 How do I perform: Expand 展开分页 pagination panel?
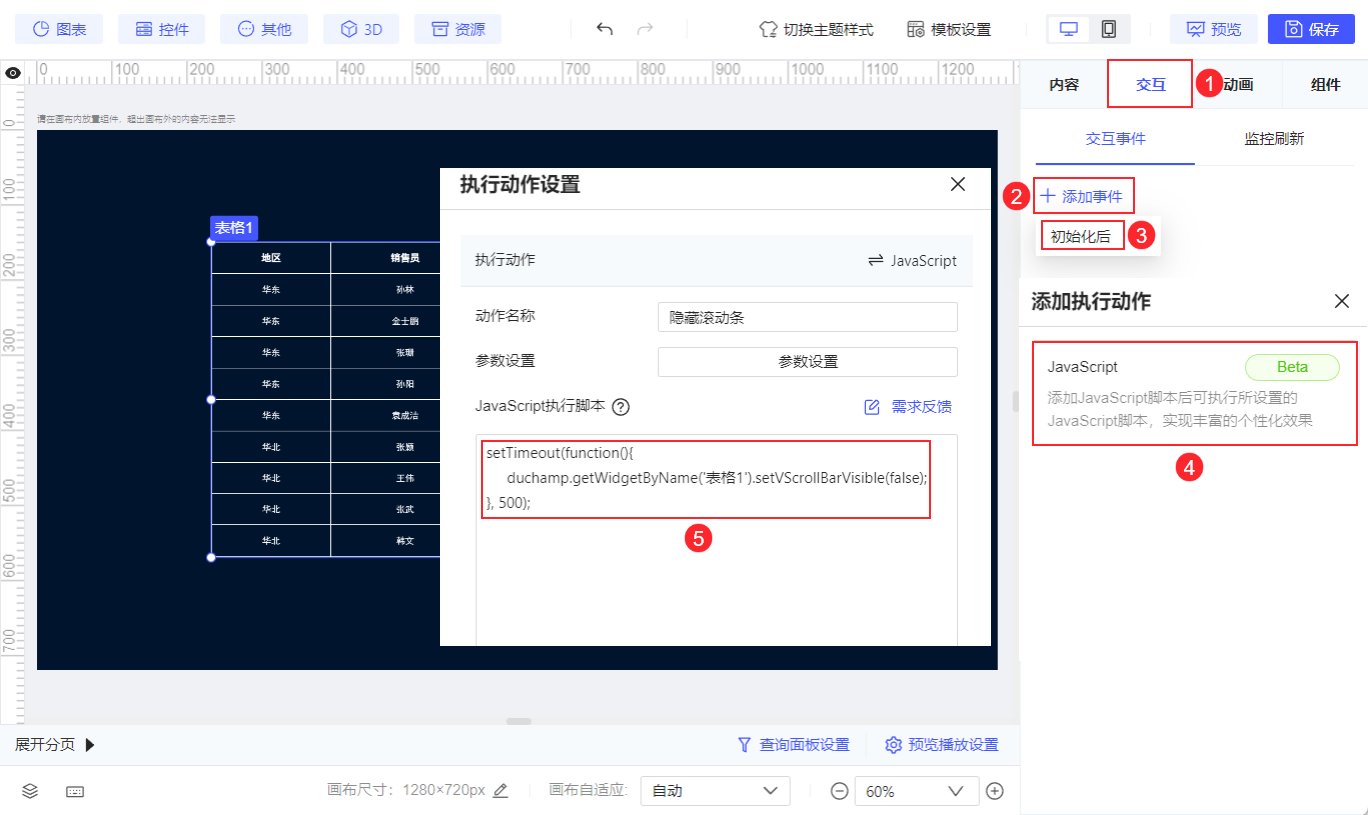tap(55, 745)
